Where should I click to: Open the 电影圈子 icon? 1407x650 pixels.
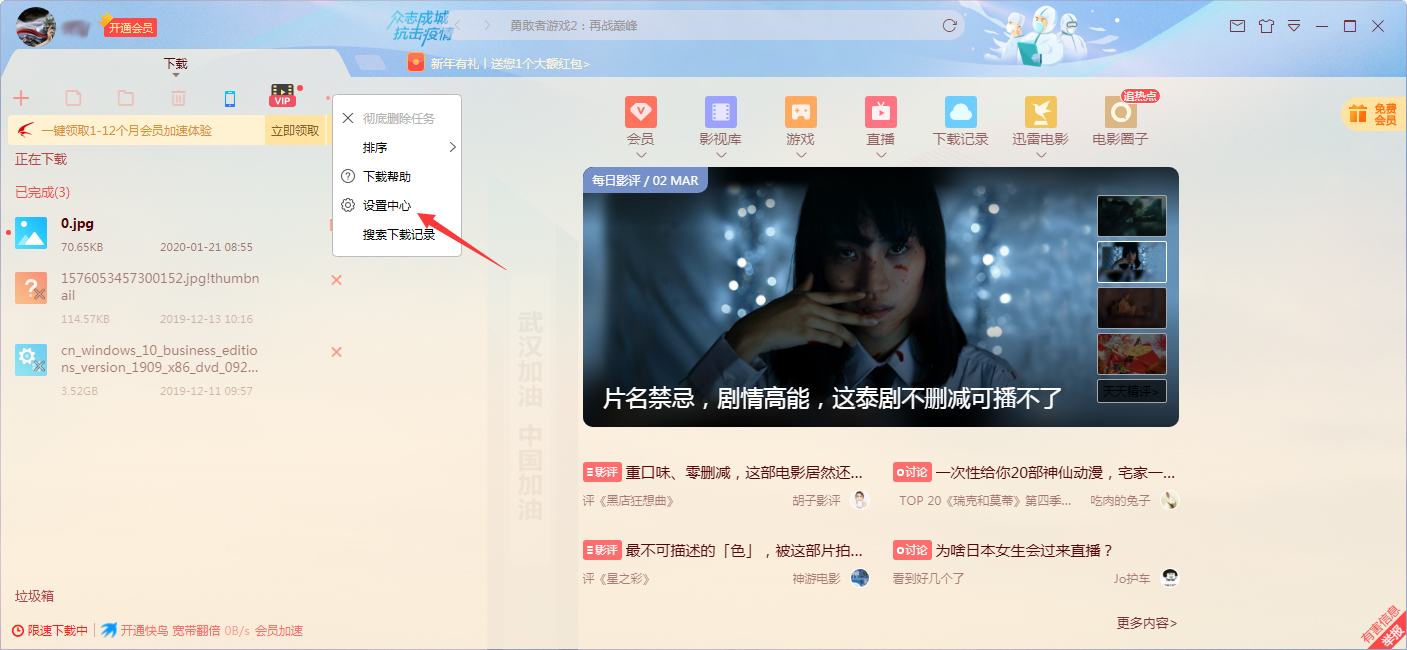coord(1120,111)
